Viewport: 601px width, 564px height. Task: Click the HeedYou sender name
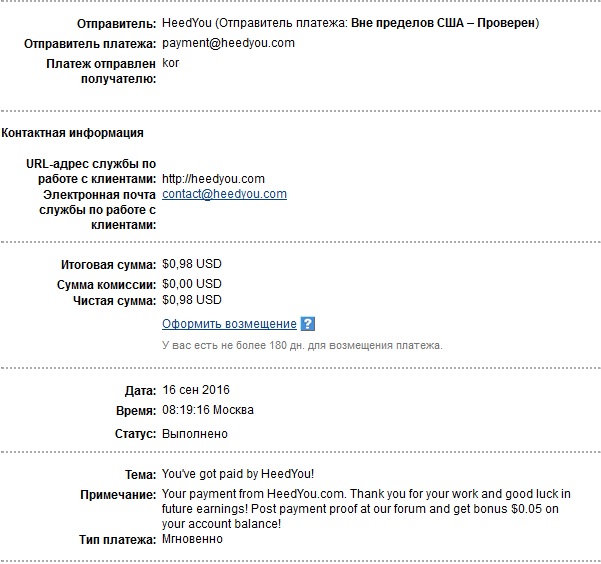click(187, 23)
